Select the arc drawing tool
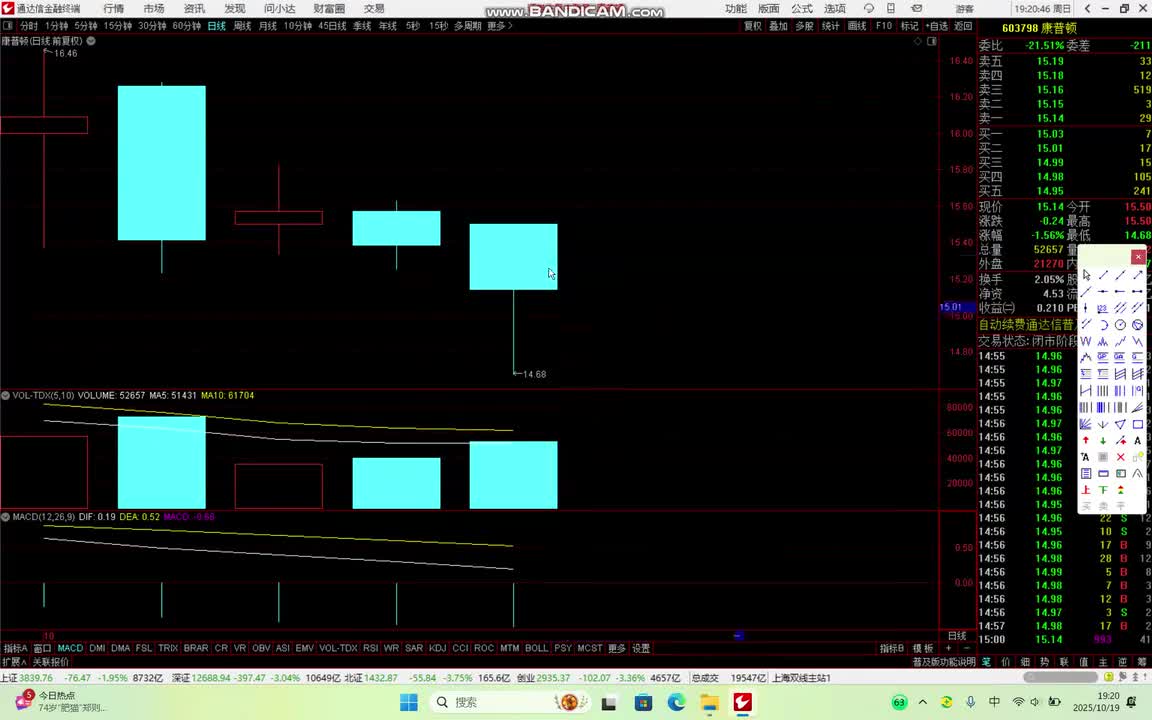 (x=1103, y=325)
